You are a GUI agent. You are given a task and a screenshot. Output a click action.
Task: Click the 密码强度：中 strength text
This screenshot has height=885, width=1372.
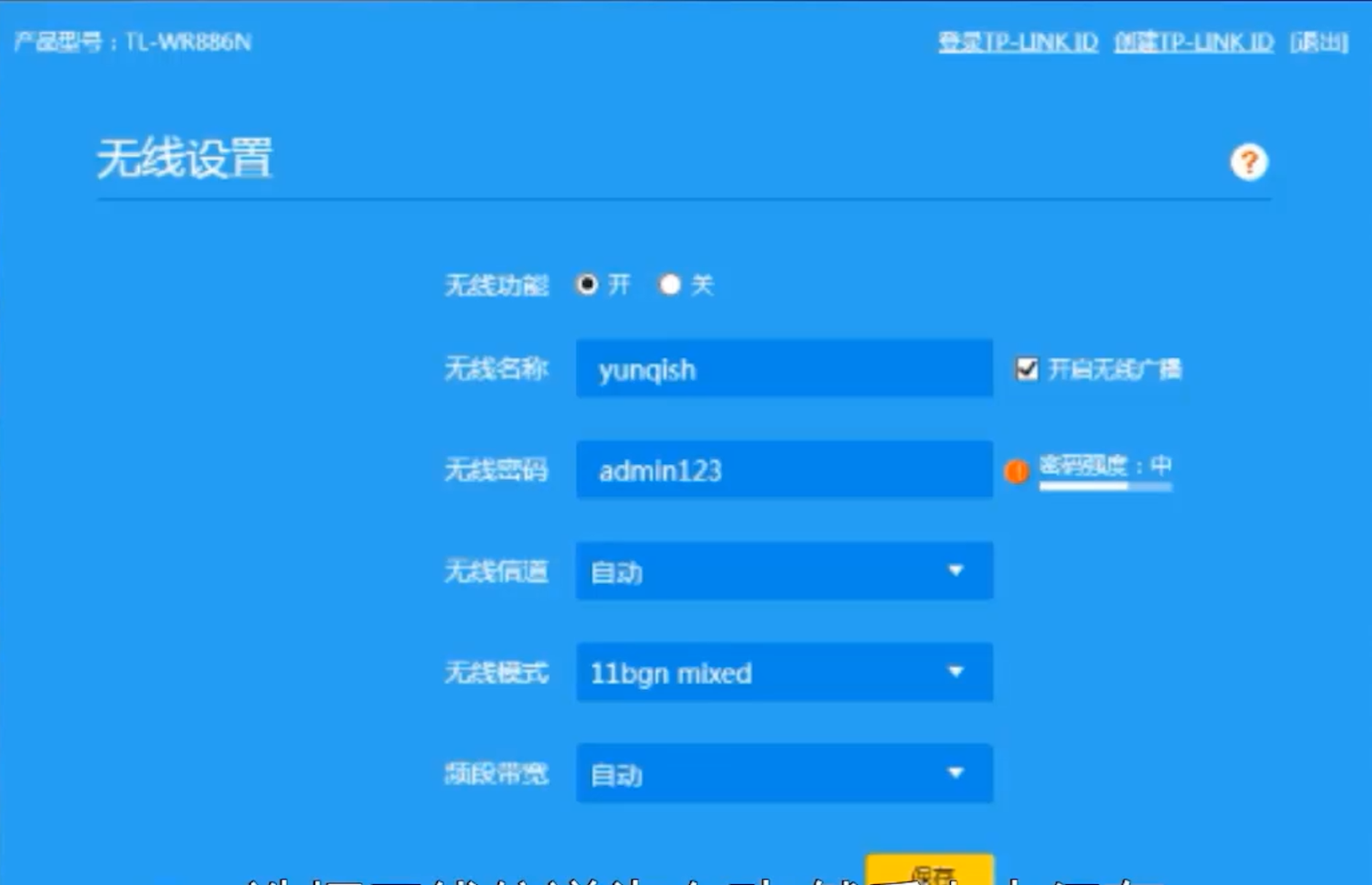point(1105,465)
